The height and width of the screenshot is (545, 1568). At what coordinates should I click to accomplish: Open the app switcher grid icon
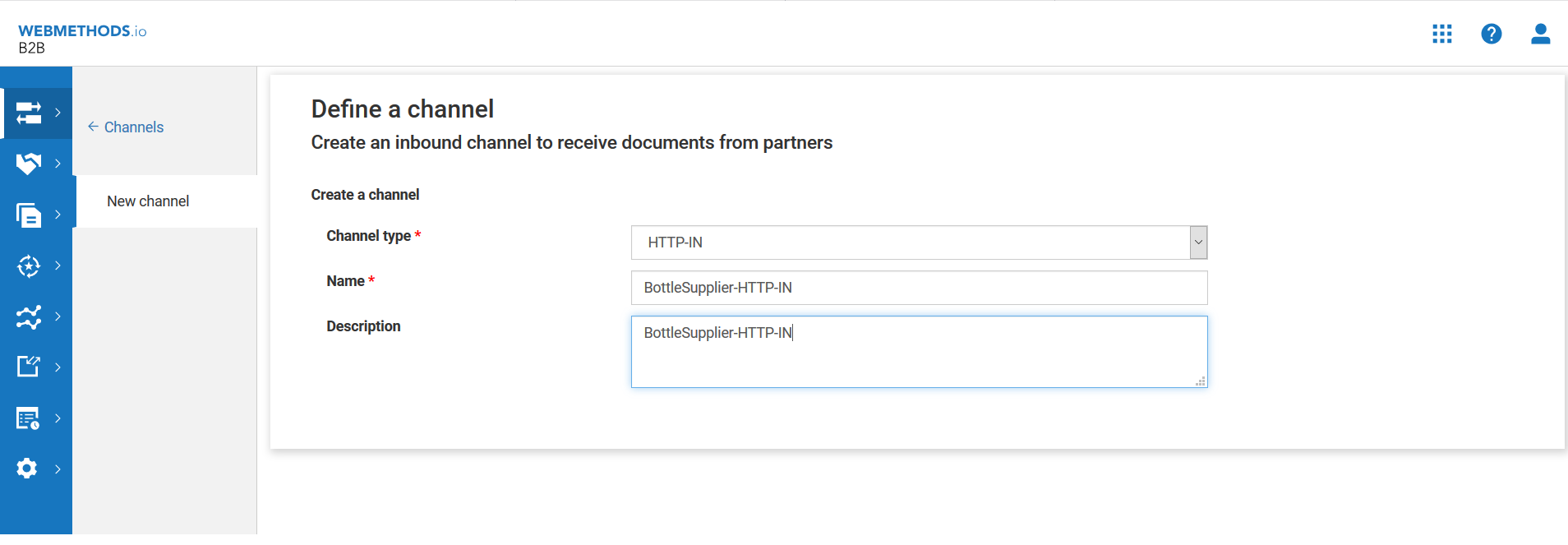1441,34
